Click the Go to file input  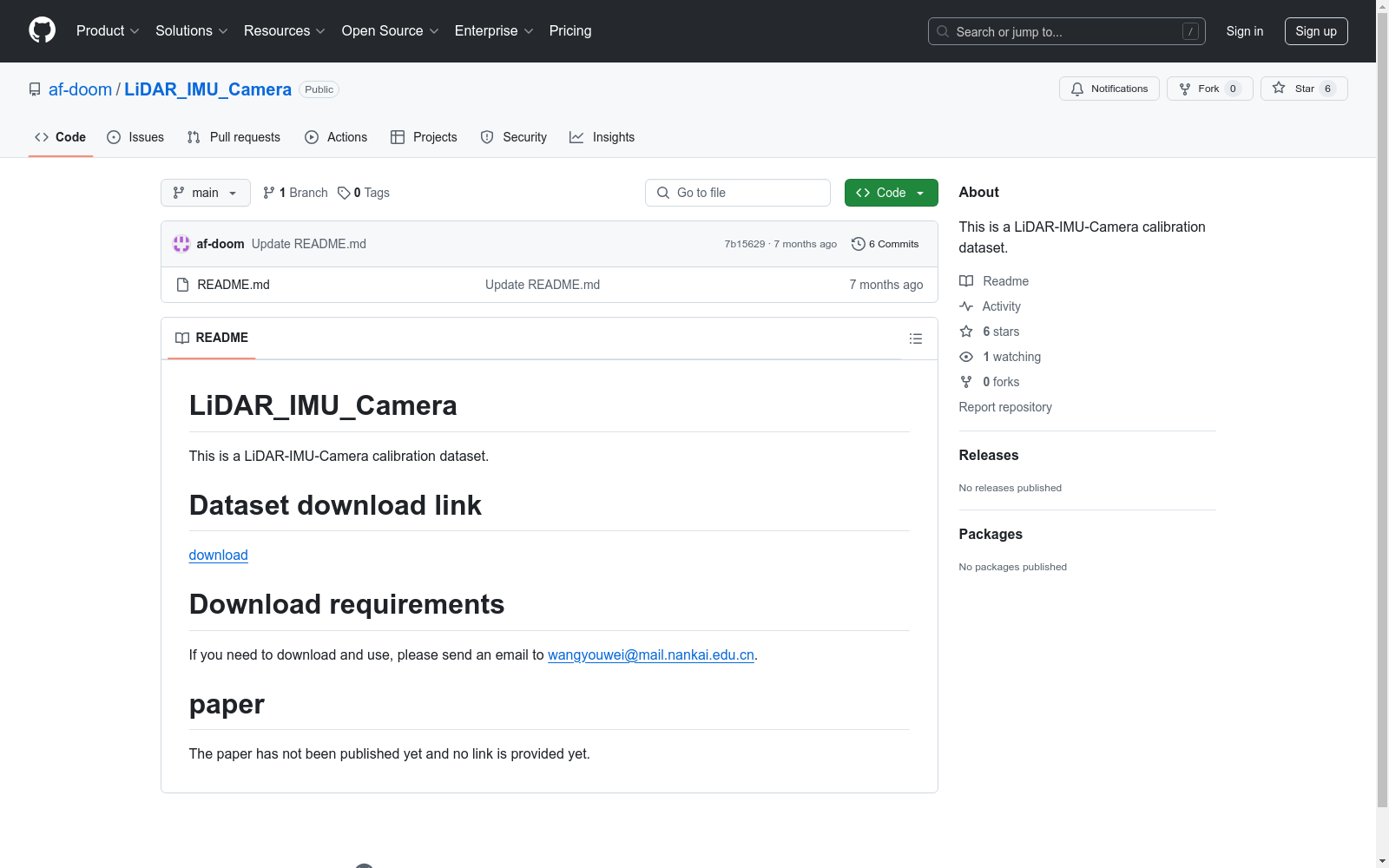tap(738, 193)
